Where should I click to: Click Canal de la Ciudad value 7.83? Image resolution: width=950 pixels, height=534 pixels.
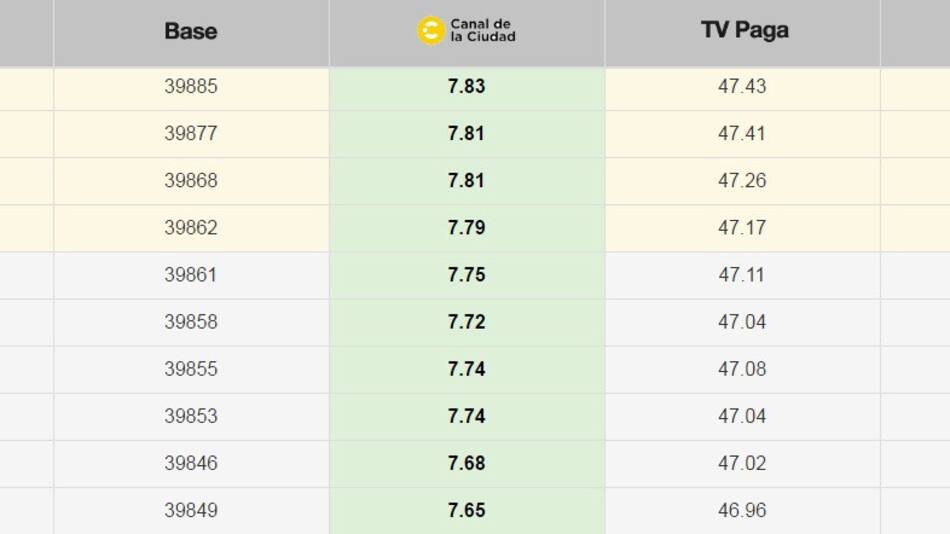pos(467,86)
